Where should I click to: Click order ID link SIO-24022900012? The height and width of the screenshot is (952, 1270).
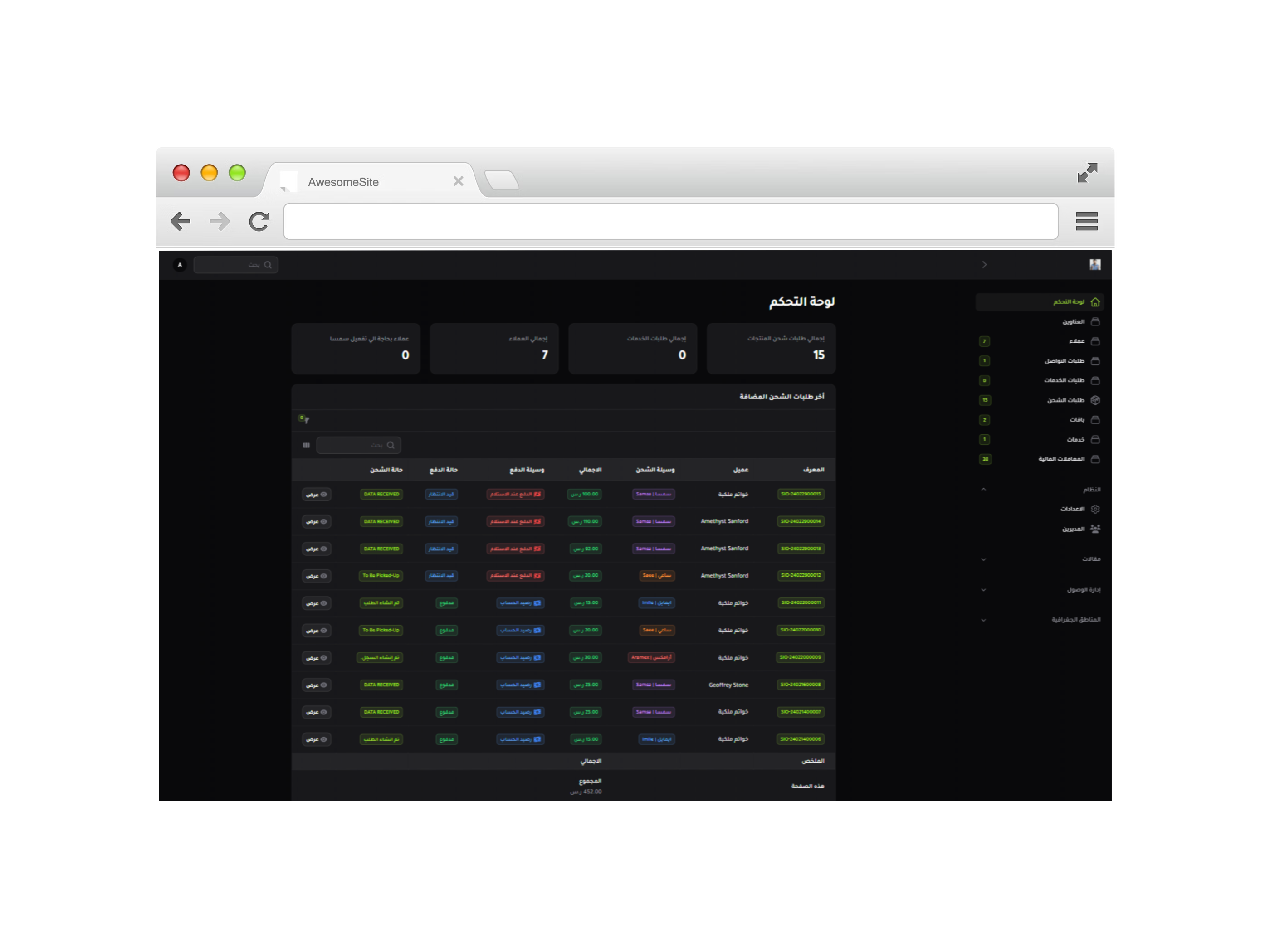[801, 576]
